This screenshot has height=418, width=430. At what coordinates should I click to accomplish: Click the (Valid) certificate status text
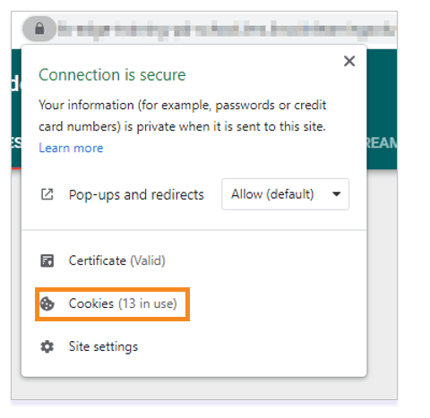click(148, 261)
